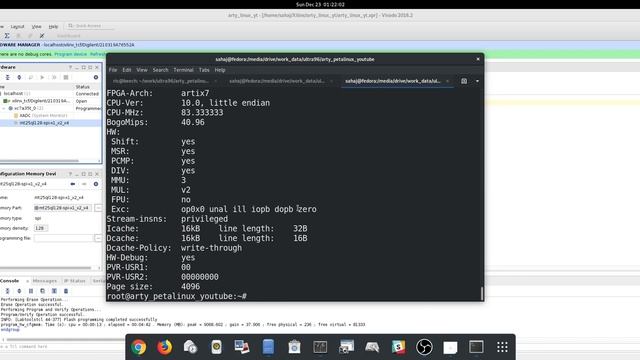This screenshot has width=640, height=360.
Task: Click the run trigger icon in Hardware panel
Action: click(x=42, y=77)
